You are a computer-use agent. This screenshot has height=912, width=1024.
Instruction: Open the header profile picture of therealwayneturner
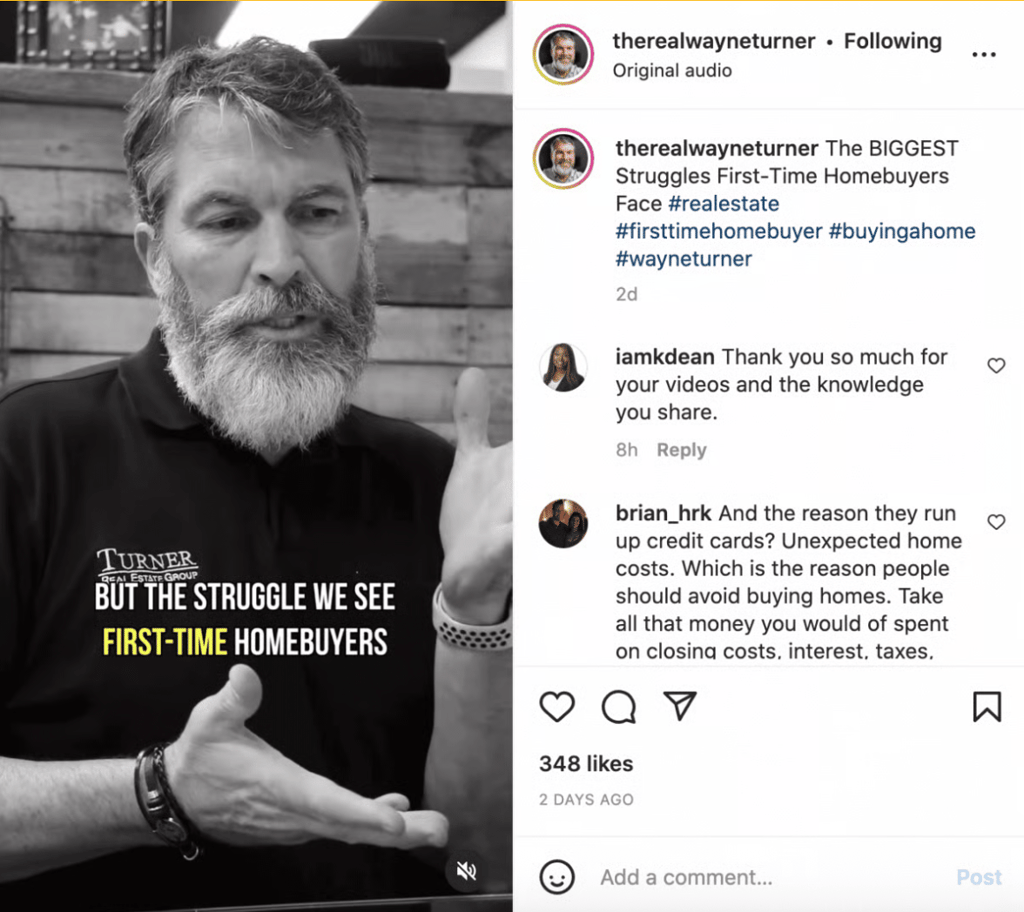(x=563, y=54)
